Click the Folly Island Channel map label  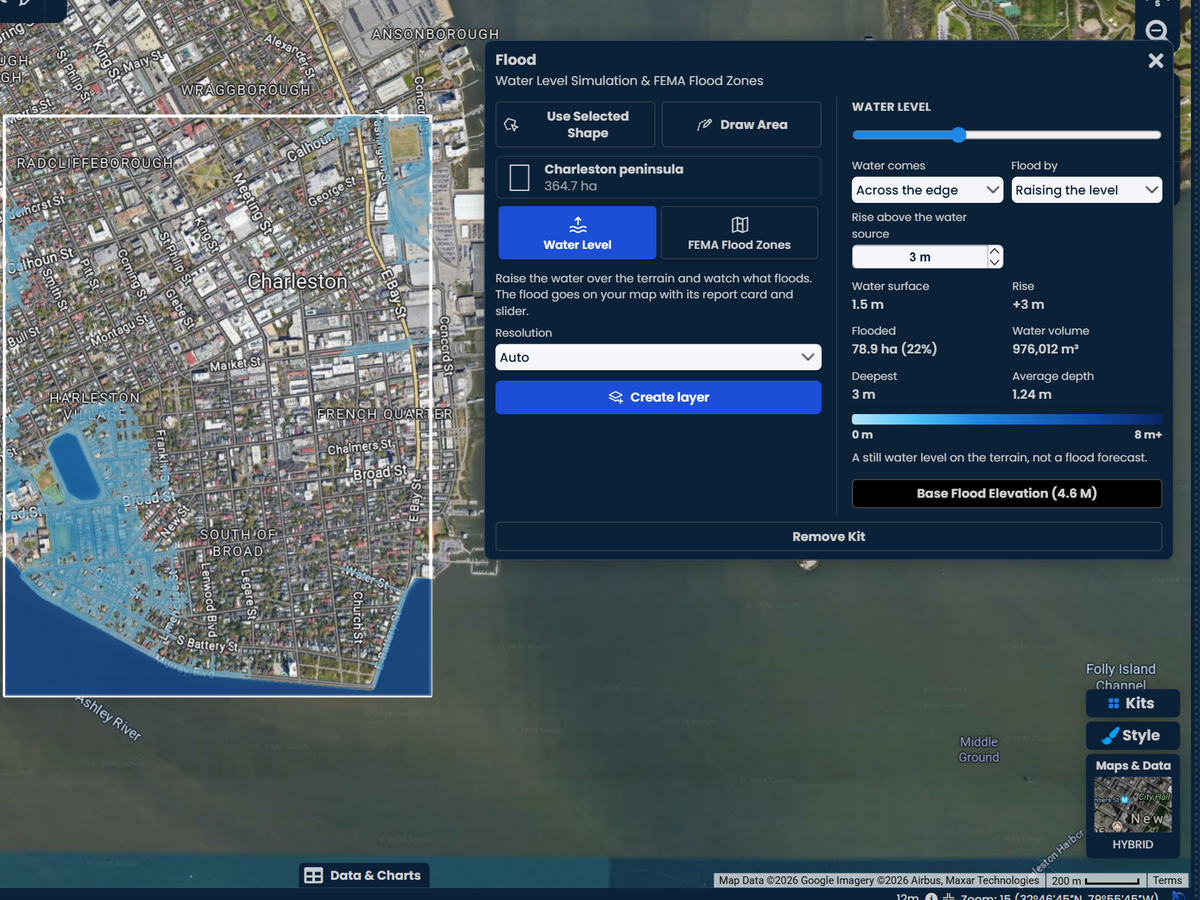click(1121, 677)
